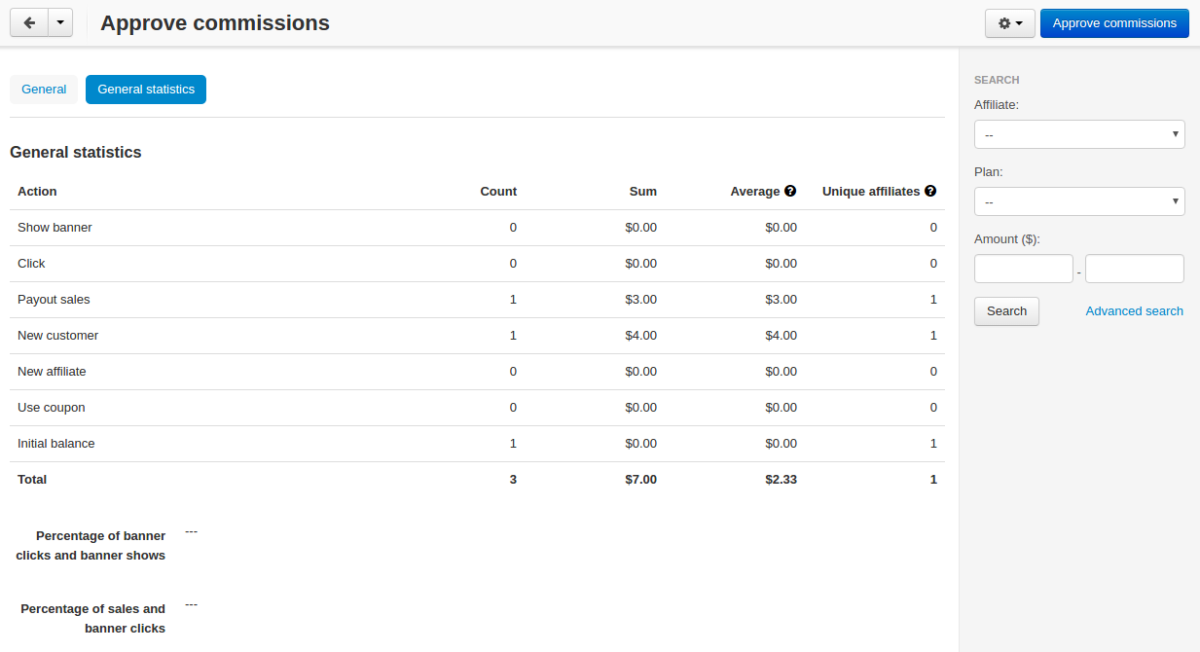Focus the maximum Amount input field
1200x652 pixels.
pyautogui.click(x=1134, y=269)
